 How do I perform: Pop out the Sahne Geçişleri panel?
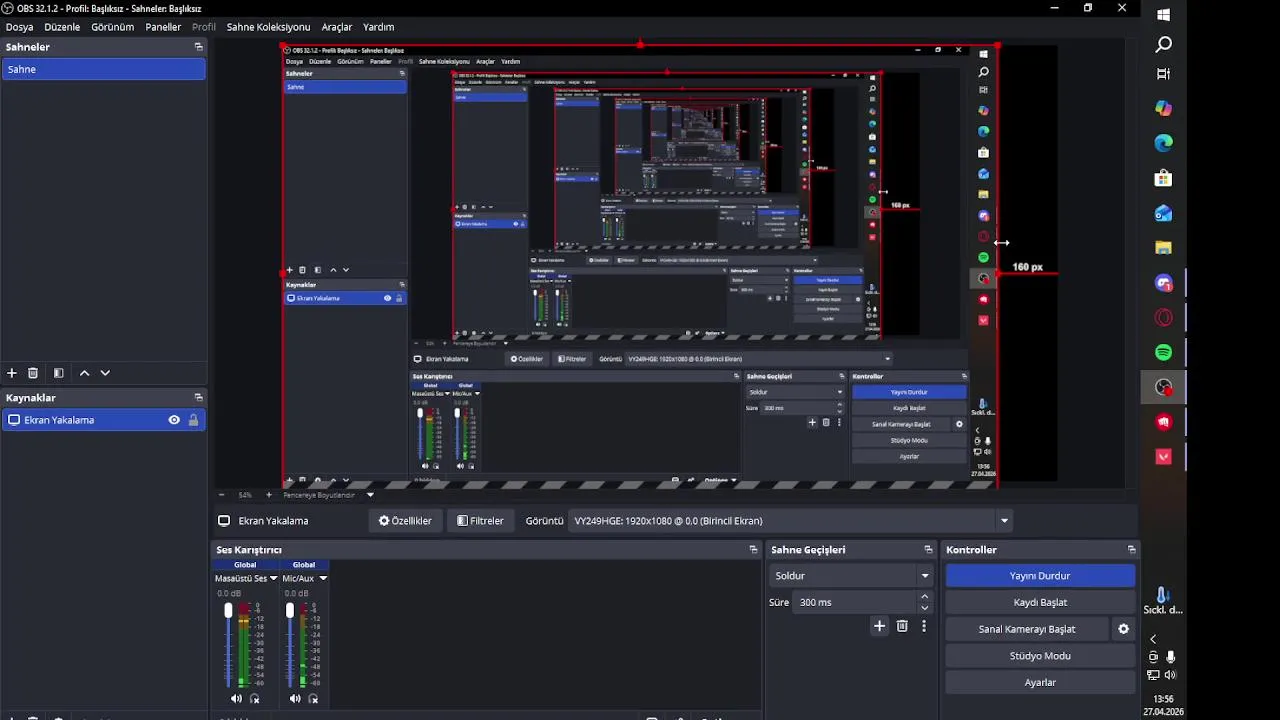928,550
